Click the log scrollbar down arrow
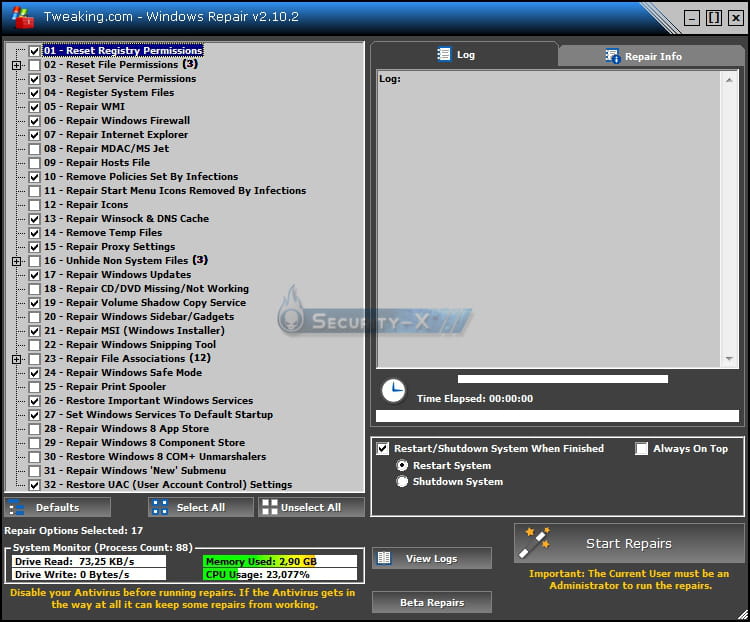 729,358
